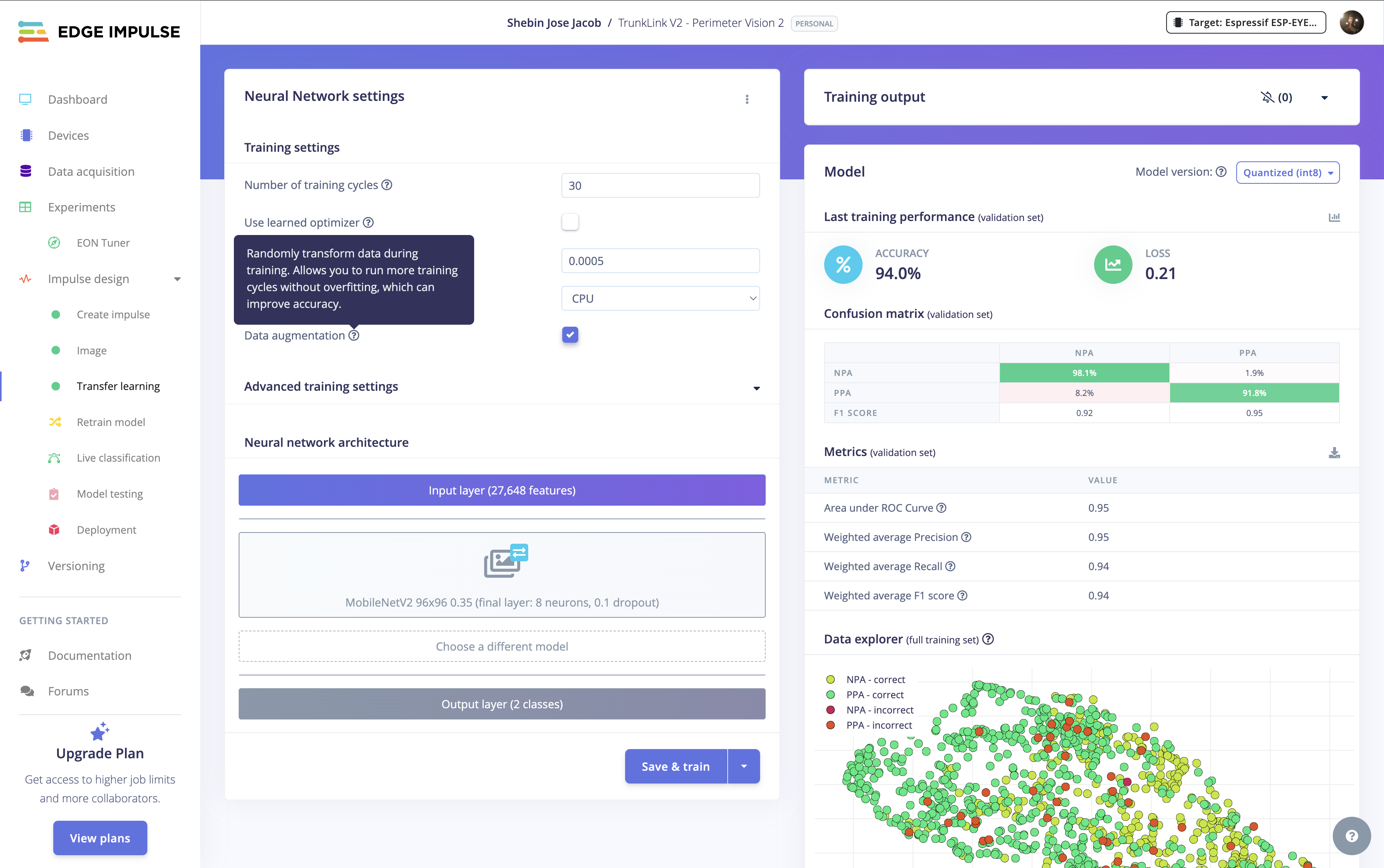Click the three-dot menu in Neural Network settings

click(x=747, y=99)
